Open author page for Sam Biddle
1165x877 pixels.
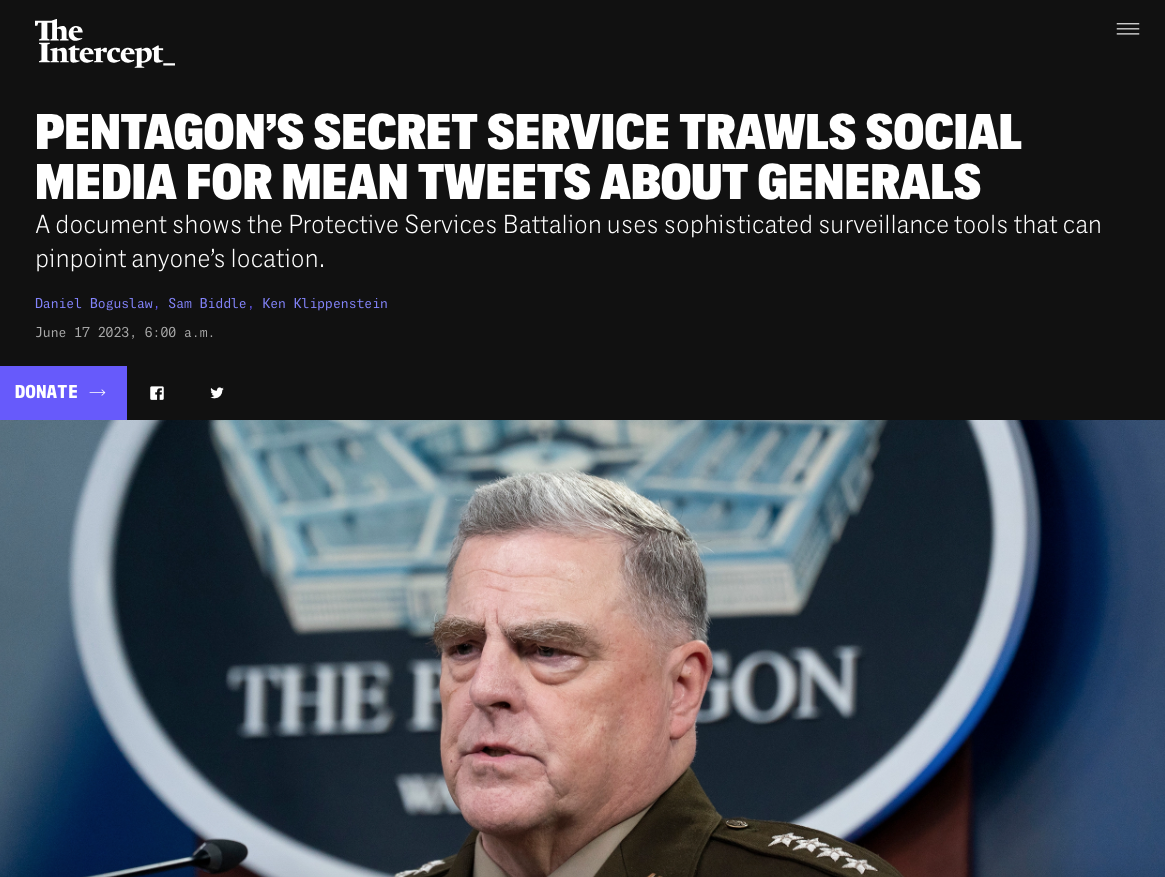point(207,303)
